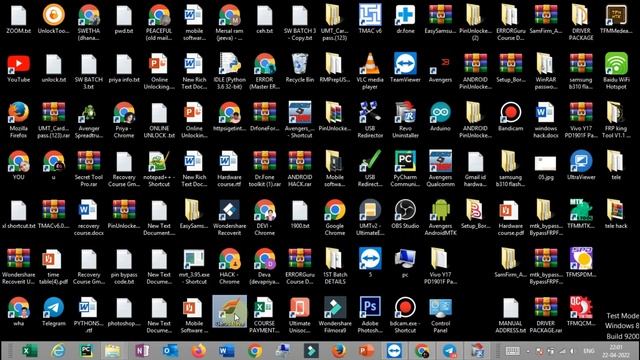Select the priya info.txt file
The image size is (640, 360).
coord(124,68)
